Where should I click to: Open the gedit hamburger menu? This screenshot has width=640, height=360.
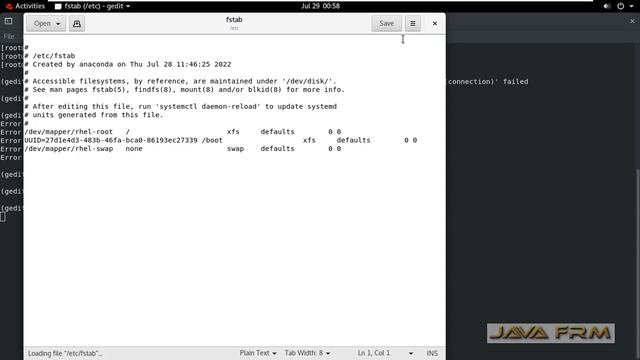413,24
